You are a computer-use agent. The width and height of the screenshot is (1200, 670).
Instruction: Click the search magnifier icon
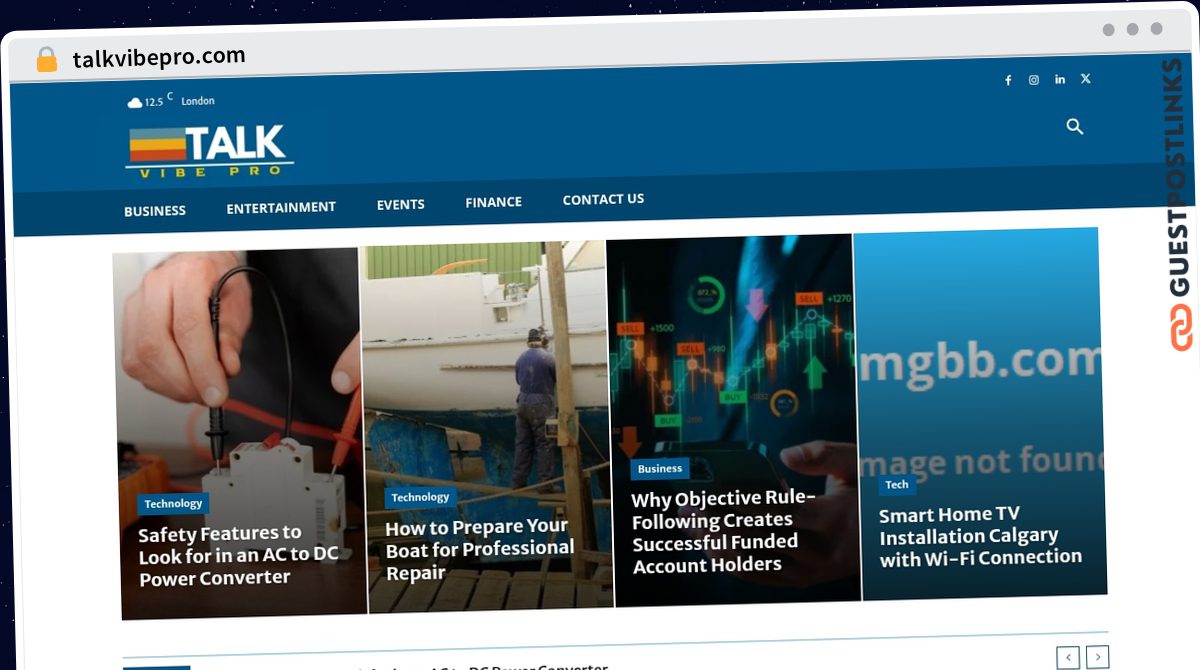(1075, 126)
